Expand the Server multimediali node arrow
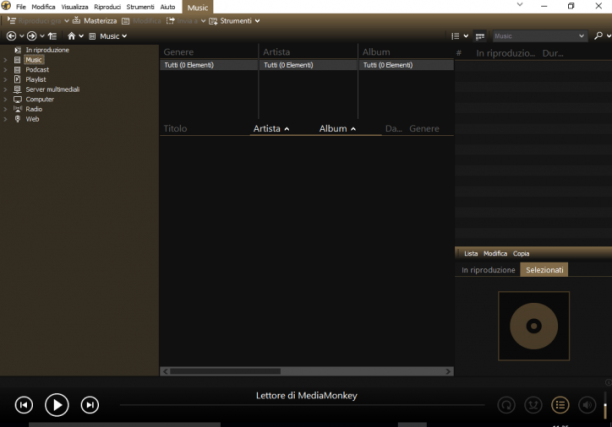 point(5,89)
